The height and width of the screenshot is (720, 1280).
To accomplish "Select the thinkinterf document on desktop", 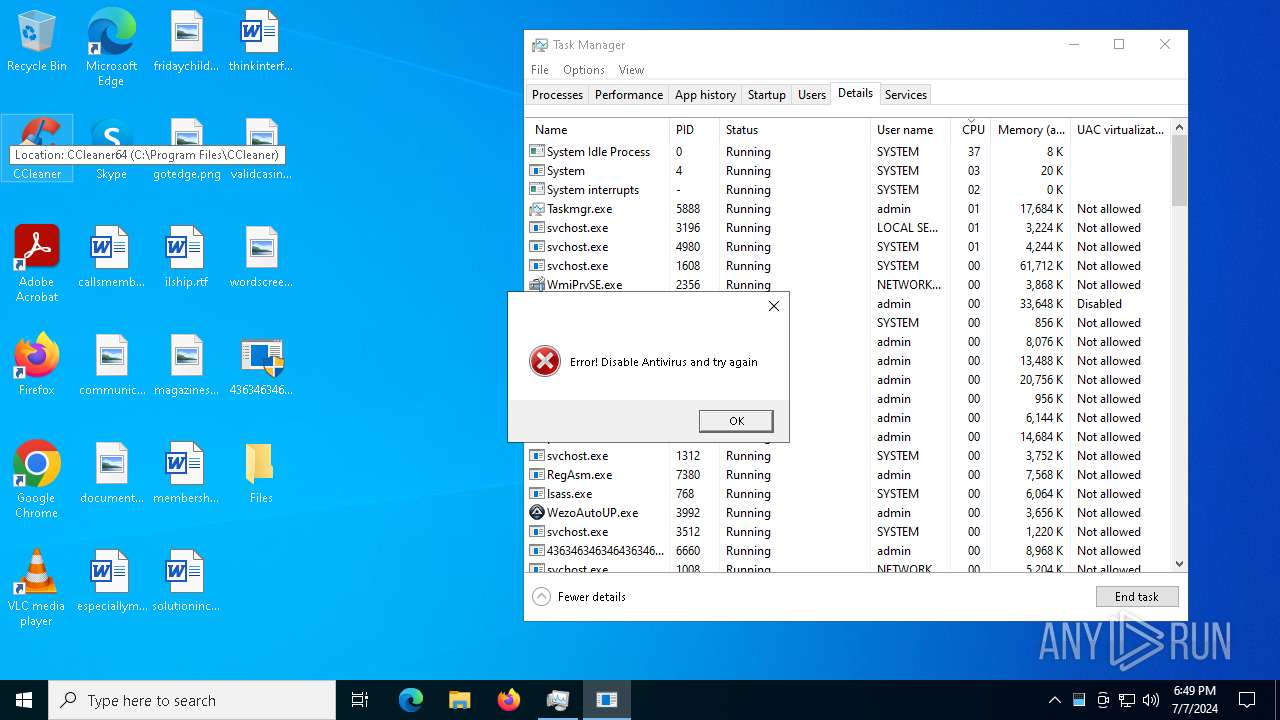I will pos(261,42).
